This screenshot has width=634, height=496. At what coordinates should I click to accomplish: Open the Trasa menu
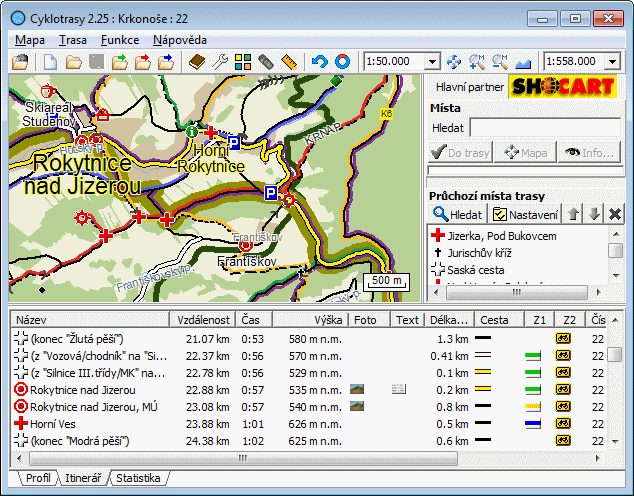tap(72, 40)
